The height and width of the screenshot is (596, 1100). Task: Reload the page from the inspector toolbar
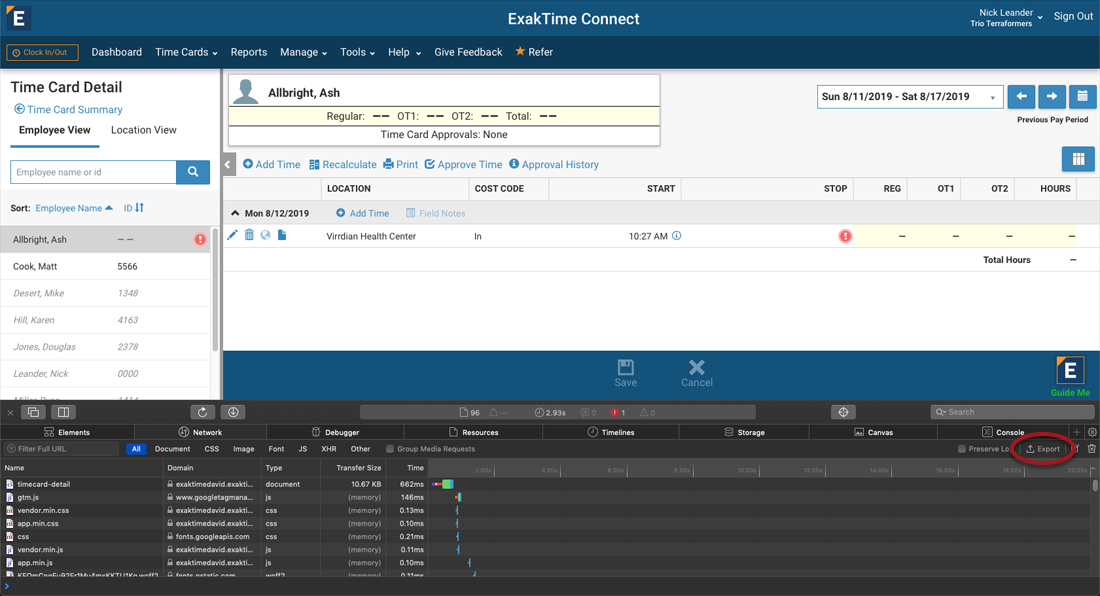[202, 412]
